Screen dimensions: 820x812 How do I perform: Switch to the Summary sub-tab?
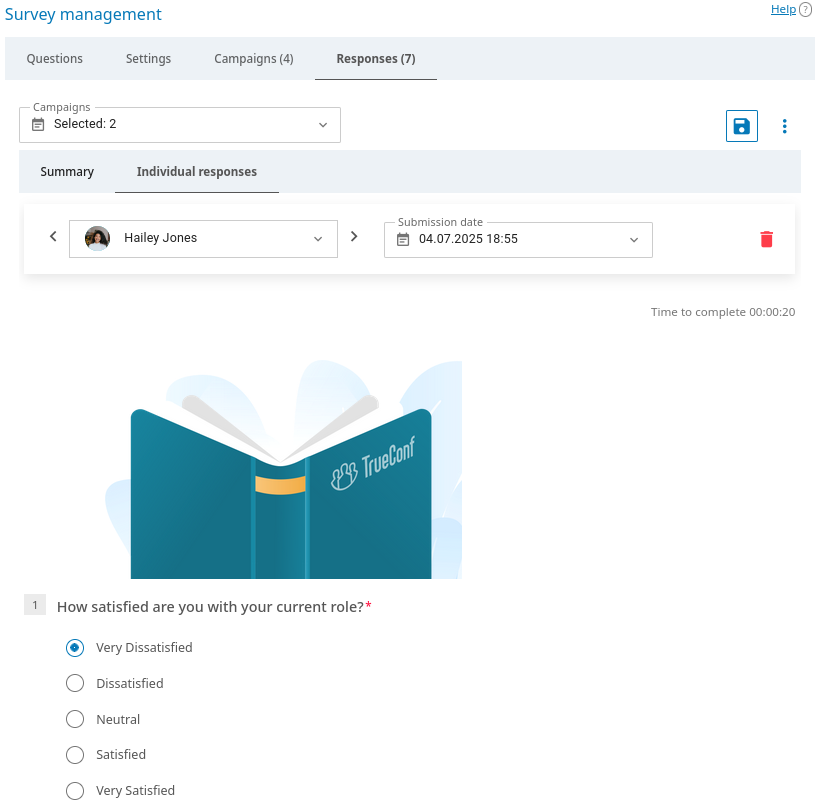click(x=67, y=172)
